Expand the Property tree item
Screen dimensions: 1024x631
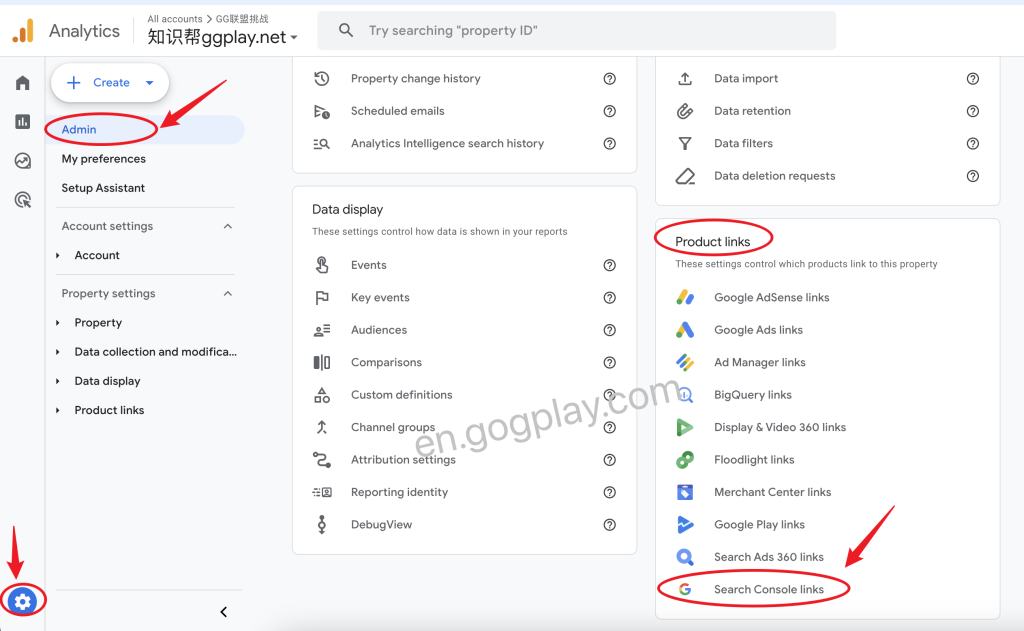pos(58,323)
